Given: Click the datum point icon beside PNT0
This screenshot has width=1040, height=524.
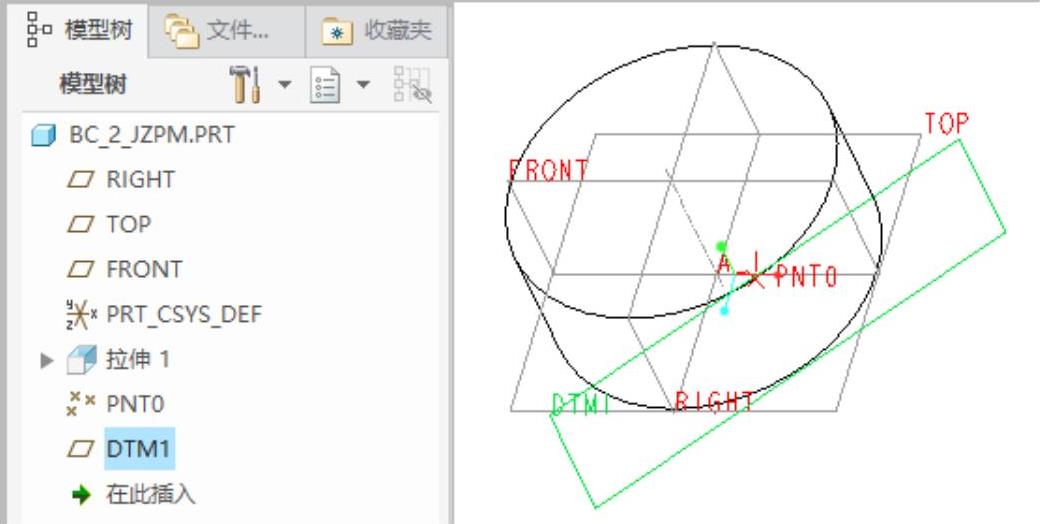Looking at the screenshot, I should point(82,404).
